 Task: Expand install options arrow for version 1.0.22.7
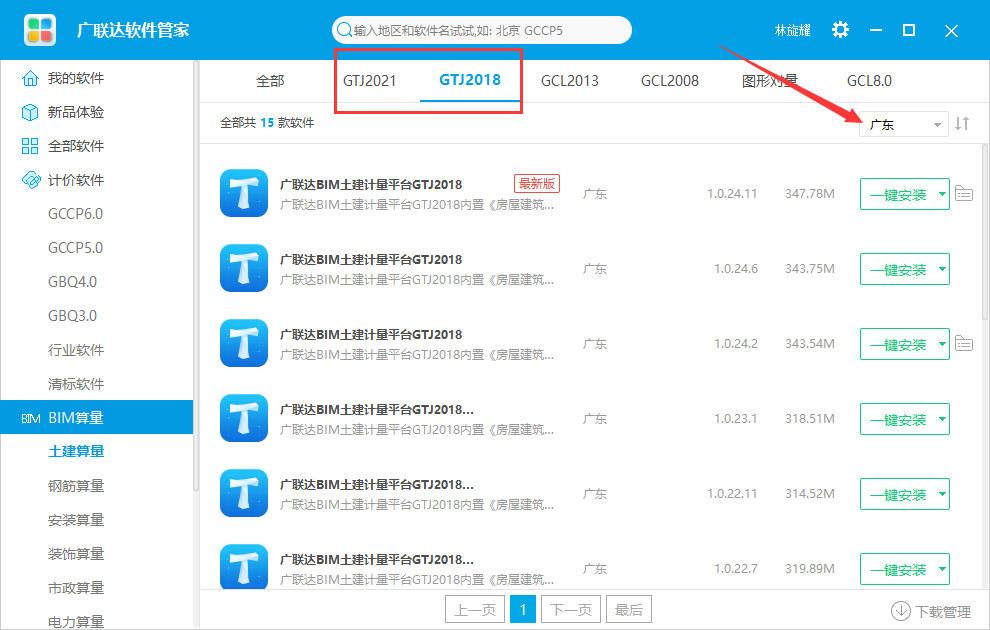(x=942, y=569)
